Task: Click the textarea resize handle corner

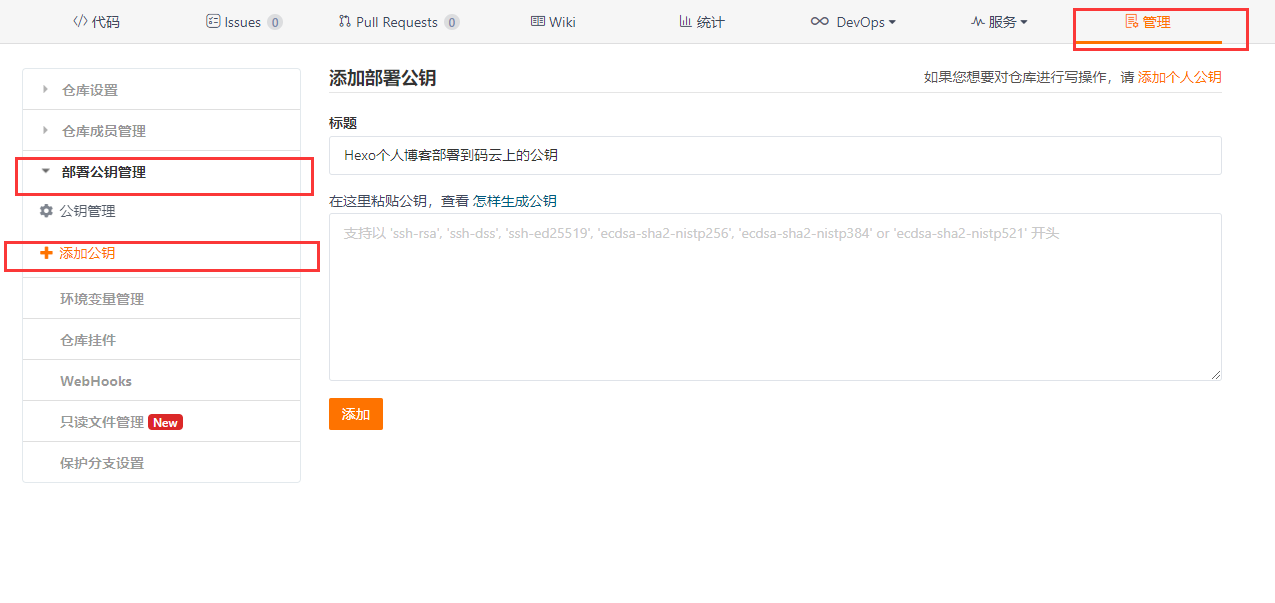Action: pyautogui.click(x=1216, y=375)
